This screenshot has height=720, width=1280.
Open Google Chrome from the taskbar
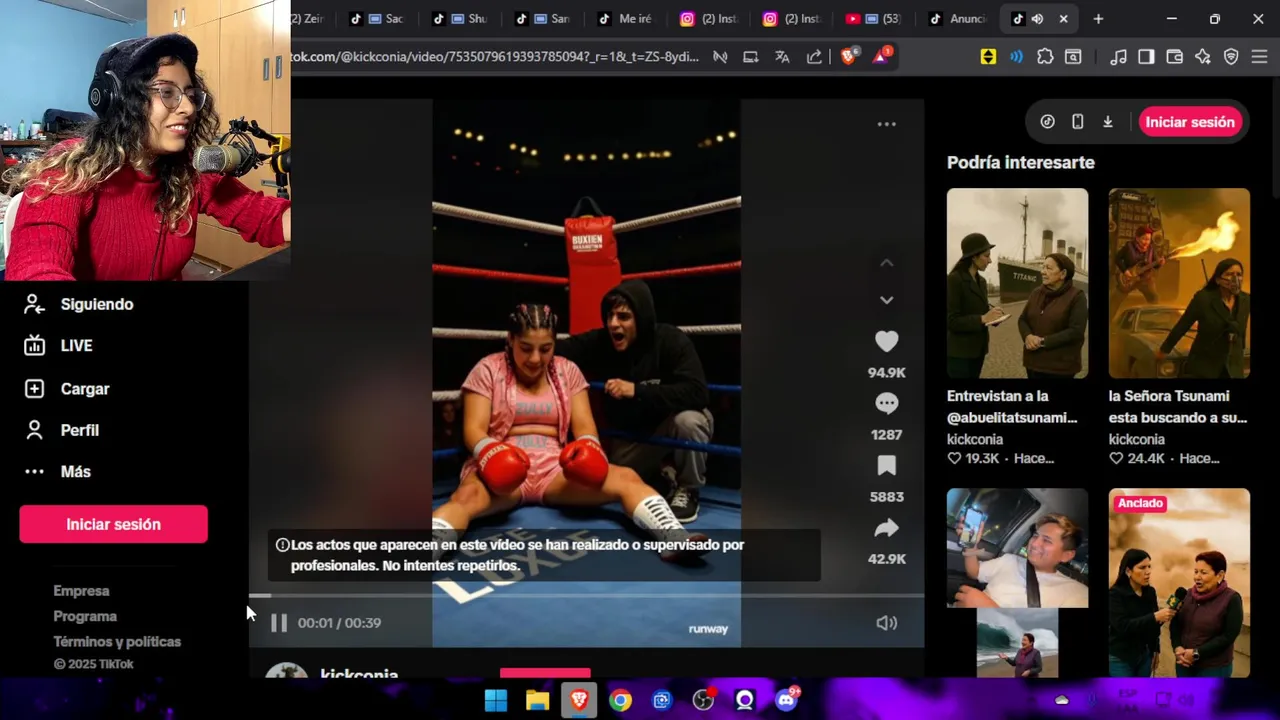(x=621, y=700)
